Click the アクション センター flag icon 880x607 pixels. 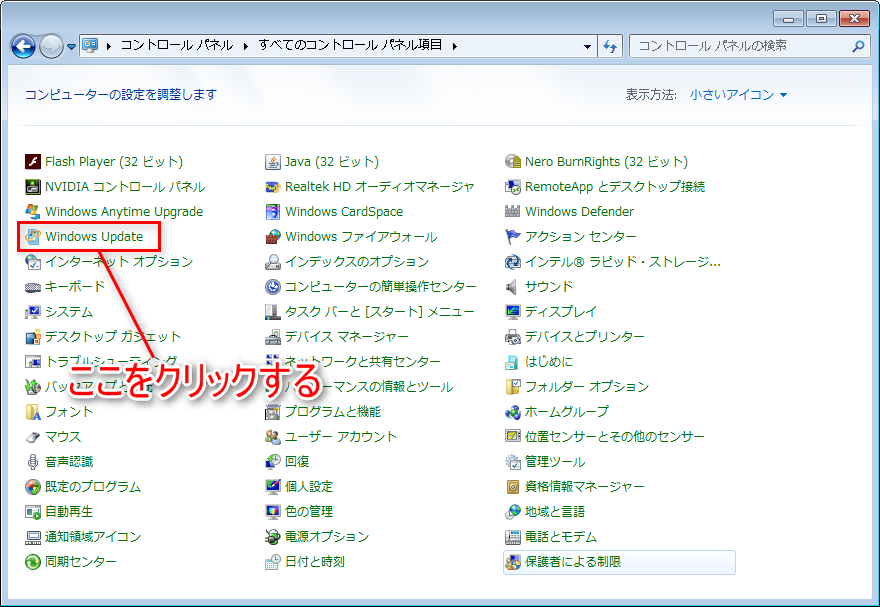(x=513, y=237)
